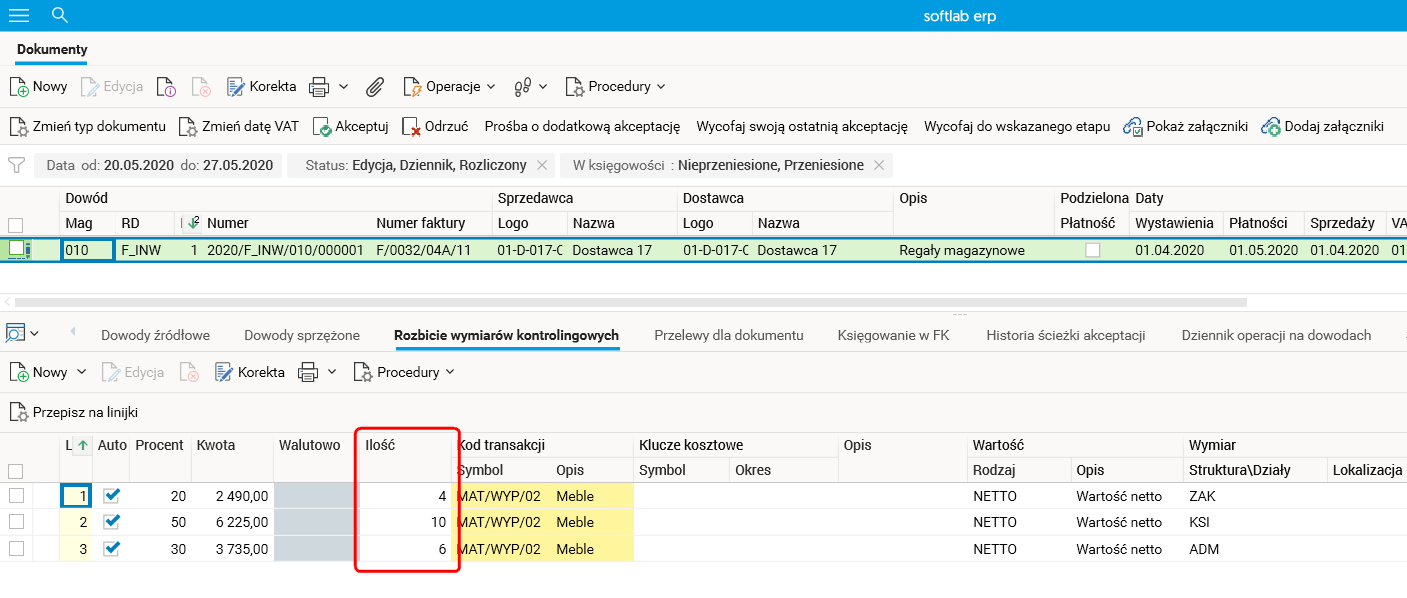Image resolution: width=1407 pixels, height=598 pixels.
Task: Toggle Auto checkbox in row 1
Action: coord(112,496)
